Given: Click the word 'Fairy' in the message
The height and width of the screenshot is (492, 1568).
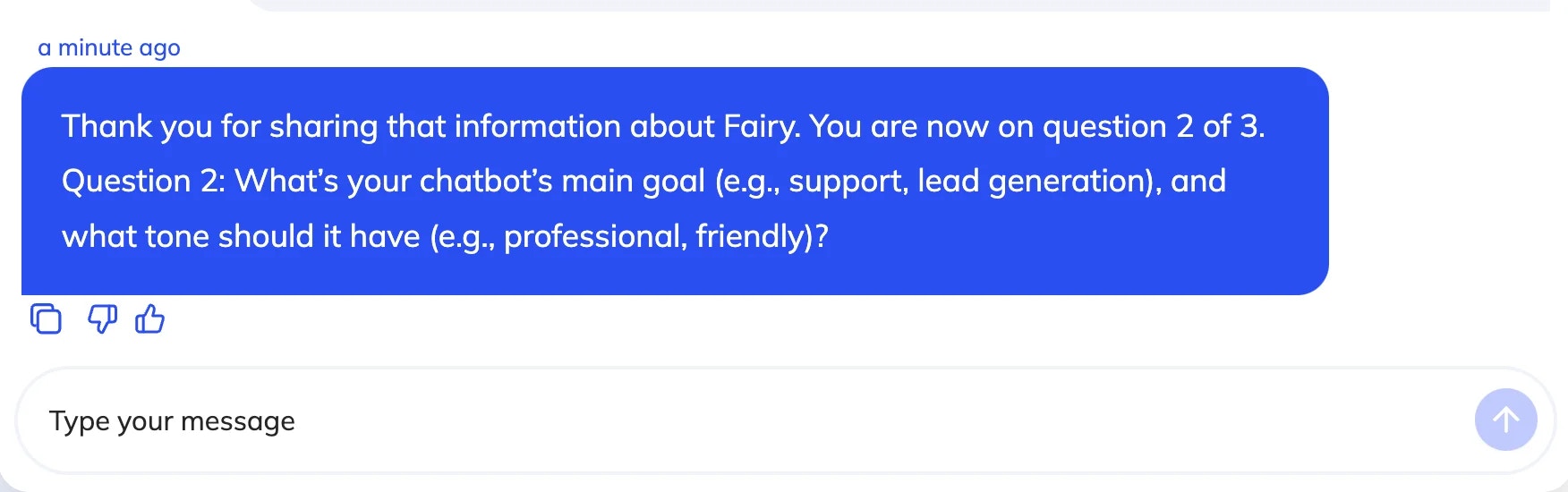Looking at the screenshot, I should (x=761, y=127).
